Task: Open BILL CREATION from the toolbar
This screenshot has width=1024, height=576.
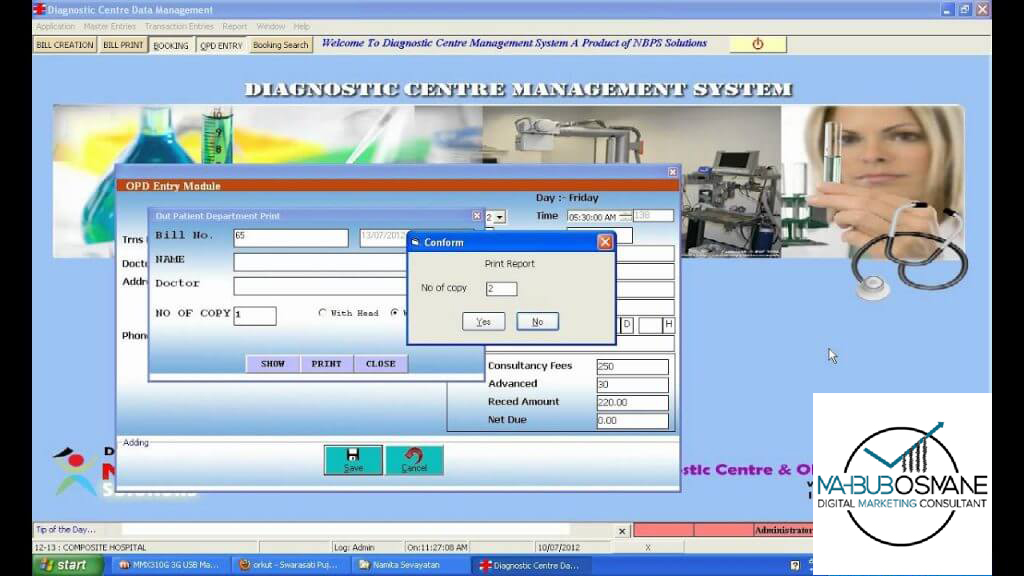Action: (x=63, y=44)
